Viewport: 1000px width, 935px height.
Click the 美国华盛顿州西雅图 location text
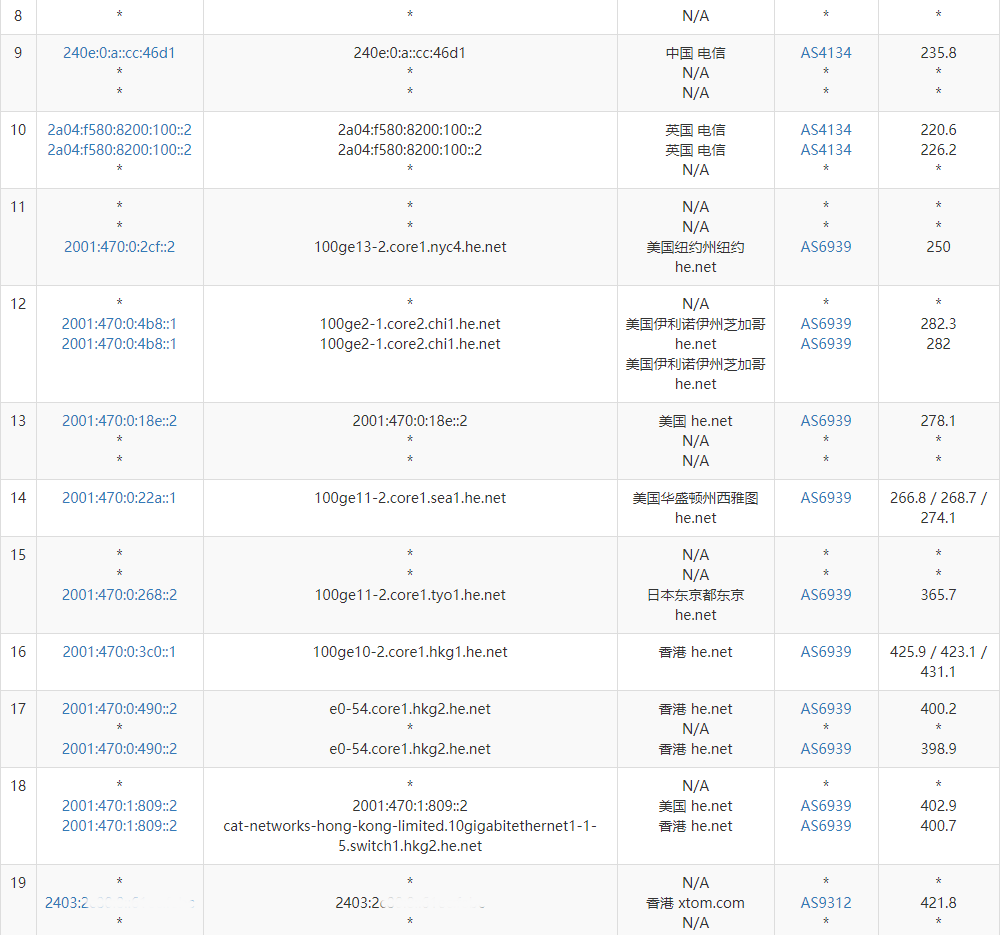(695, 498)
